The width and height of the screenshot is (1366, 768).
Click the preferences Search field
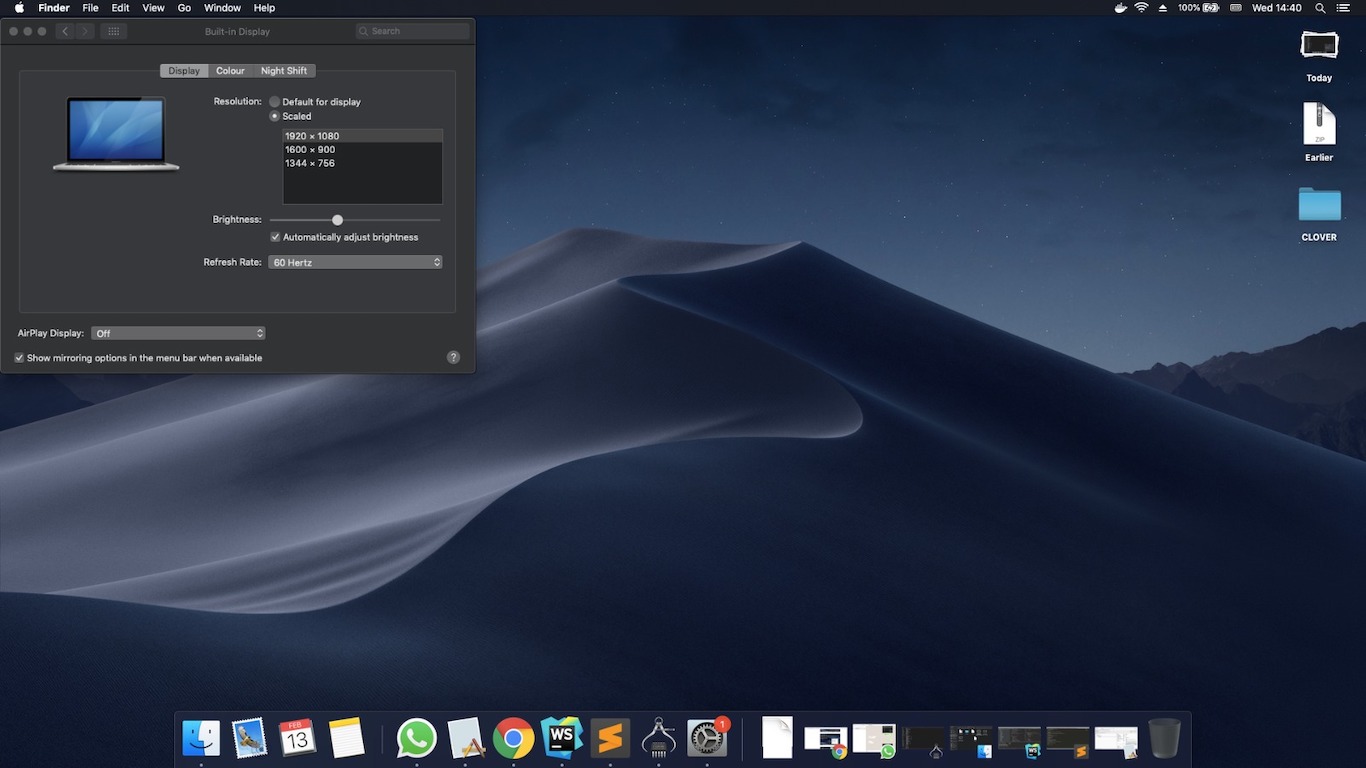(x=412, y=31)
